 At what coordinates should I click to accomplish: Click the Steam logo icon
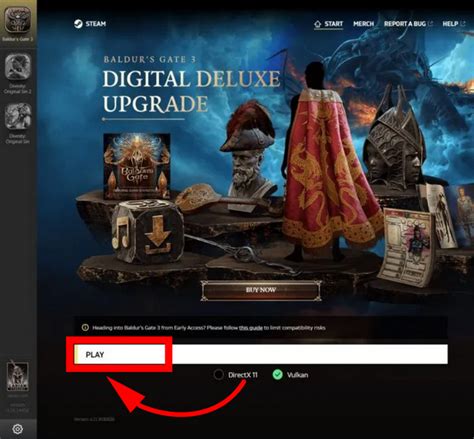coord(78,24)
